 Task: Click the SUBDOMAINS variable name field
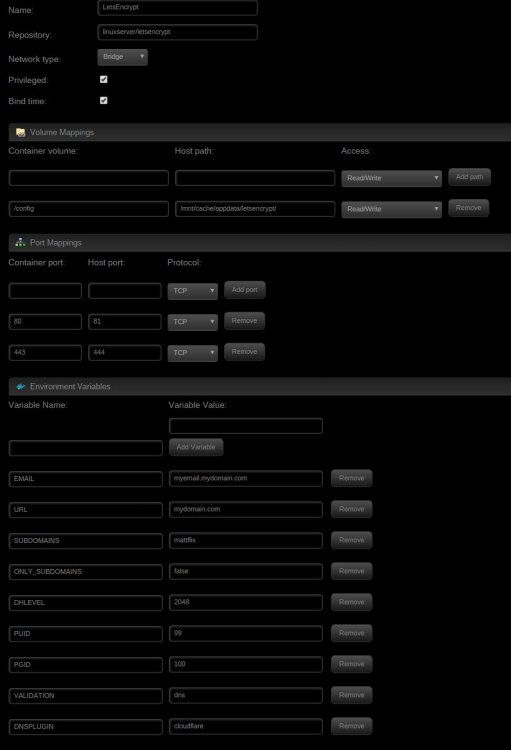click(86, 541)
